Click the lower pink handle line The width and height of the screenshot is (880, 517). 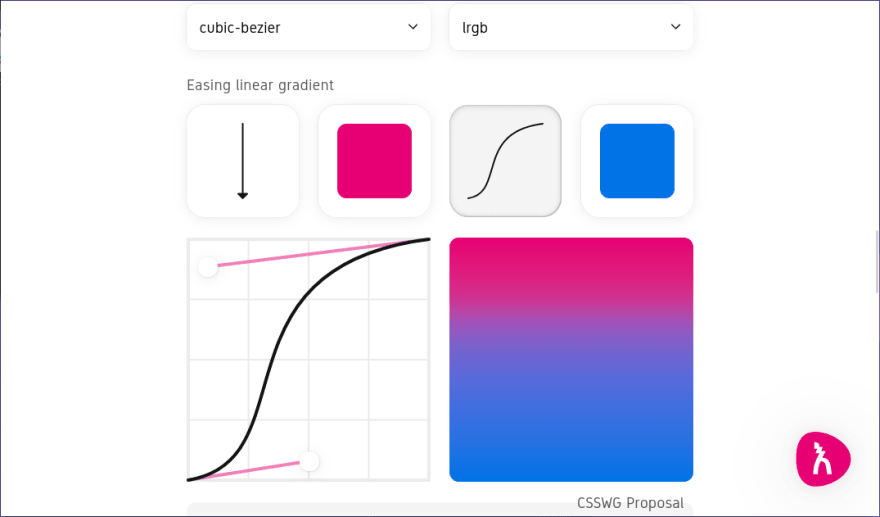[250, 471]
